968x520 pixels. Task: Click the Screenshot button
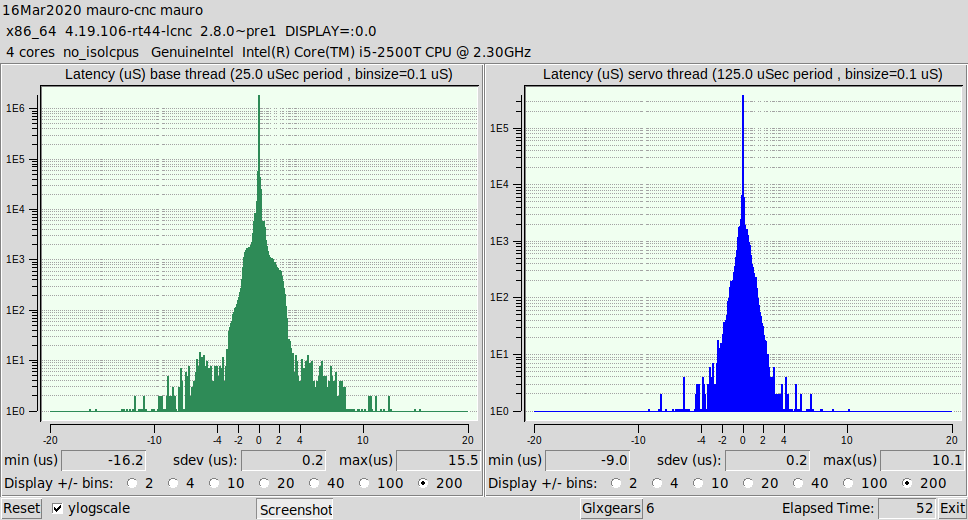[x=295, y=510]
